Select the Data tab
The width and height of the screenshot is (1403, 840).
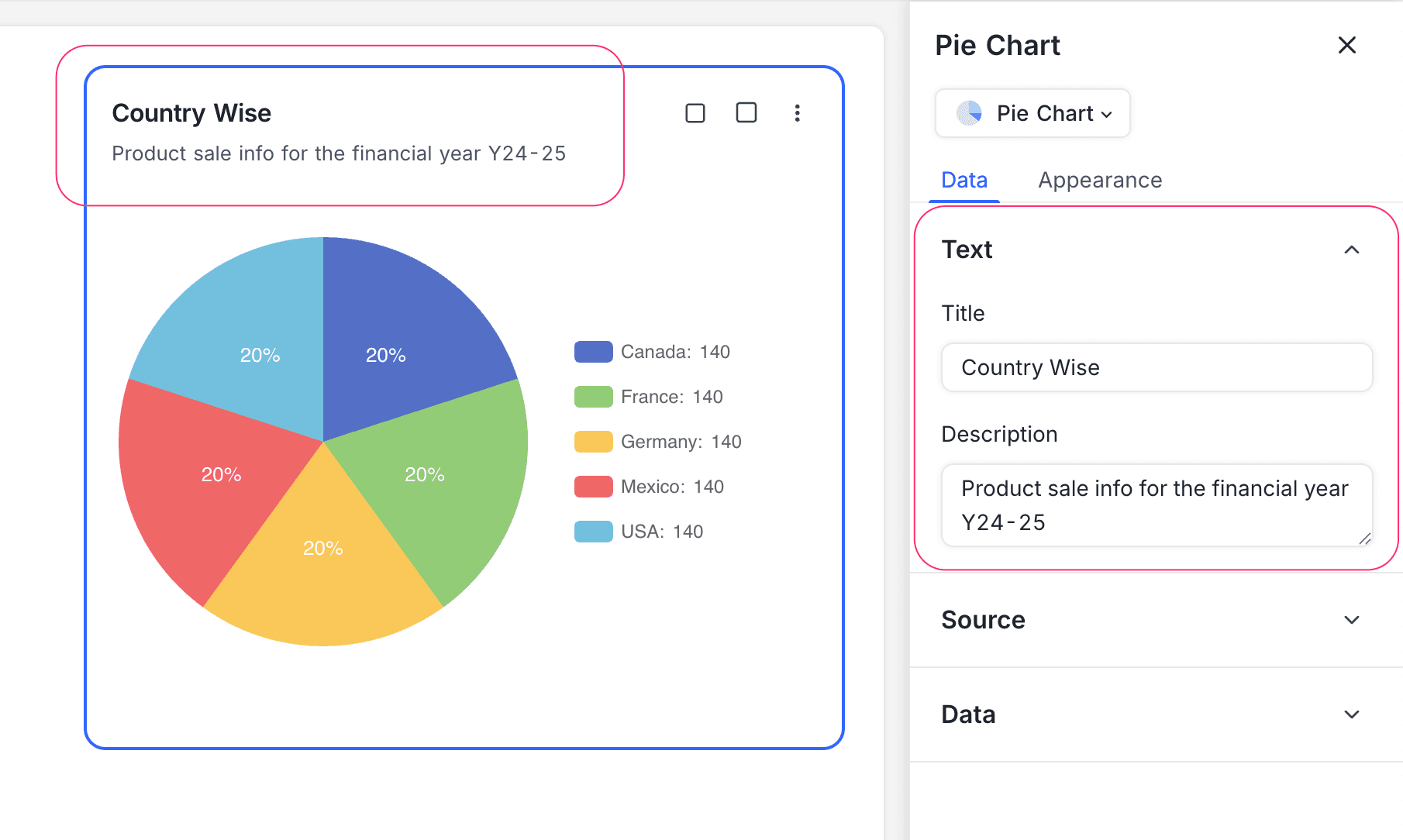click(963, 181)
